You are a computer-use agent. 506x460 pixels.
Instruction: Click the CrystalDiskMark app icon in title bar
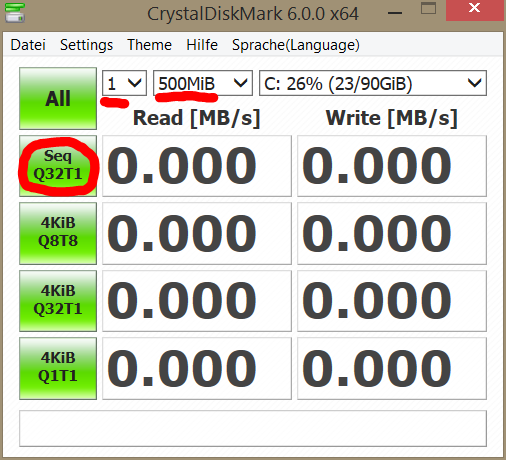click(x=15, y=13)
